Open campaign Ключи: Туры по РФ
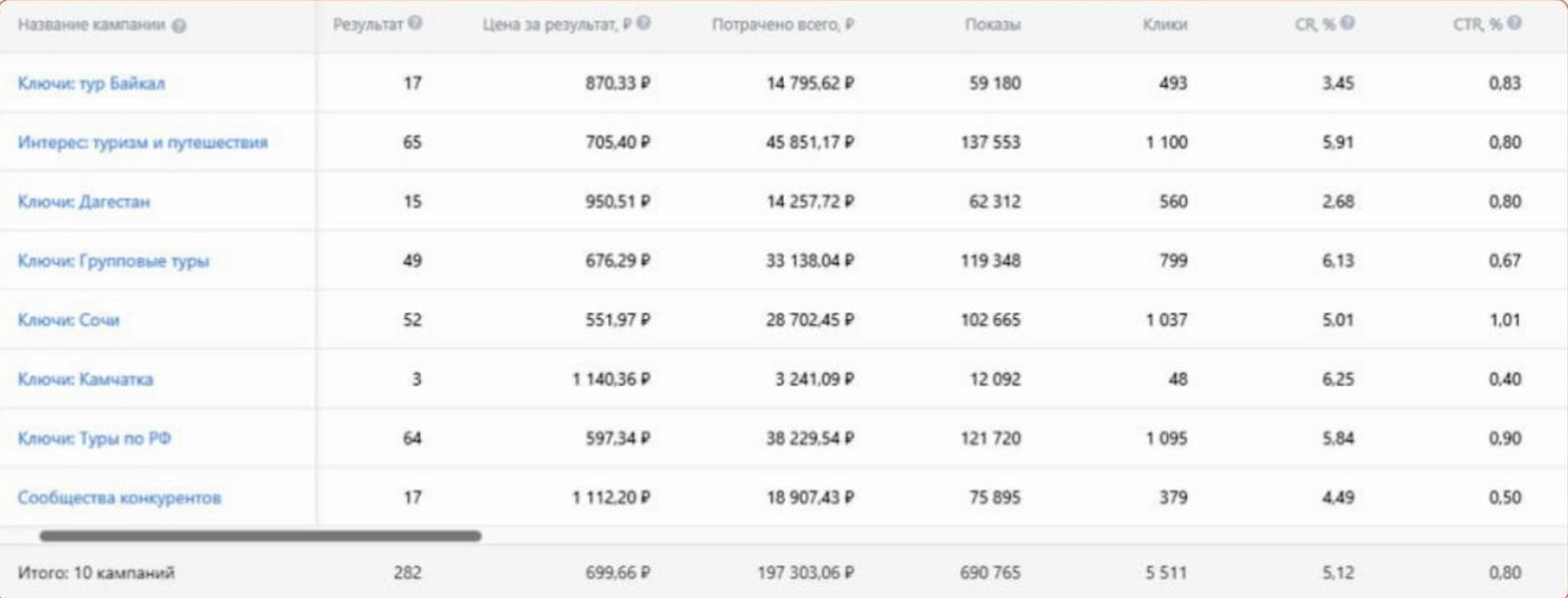 tap(95, 438)
